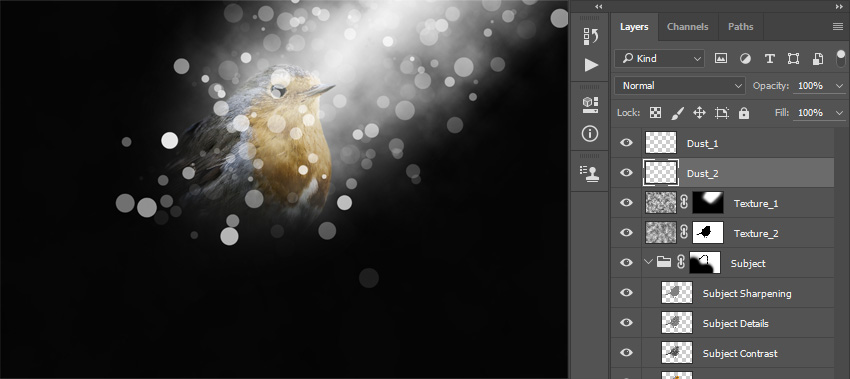Hide the Subject Contrast layer
Screen dimensions: 850x379
pyautogui.click(x=626, y=352)
